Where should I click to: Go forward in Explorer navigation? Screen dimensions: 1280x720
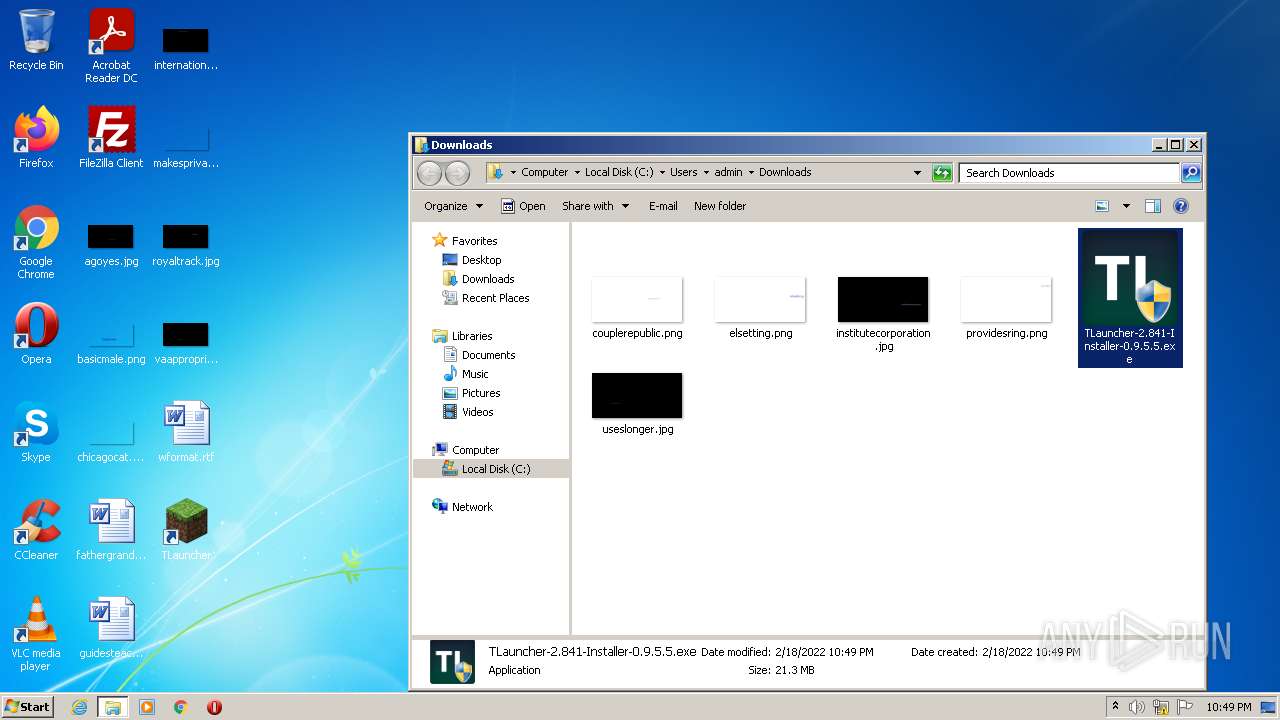457,173
